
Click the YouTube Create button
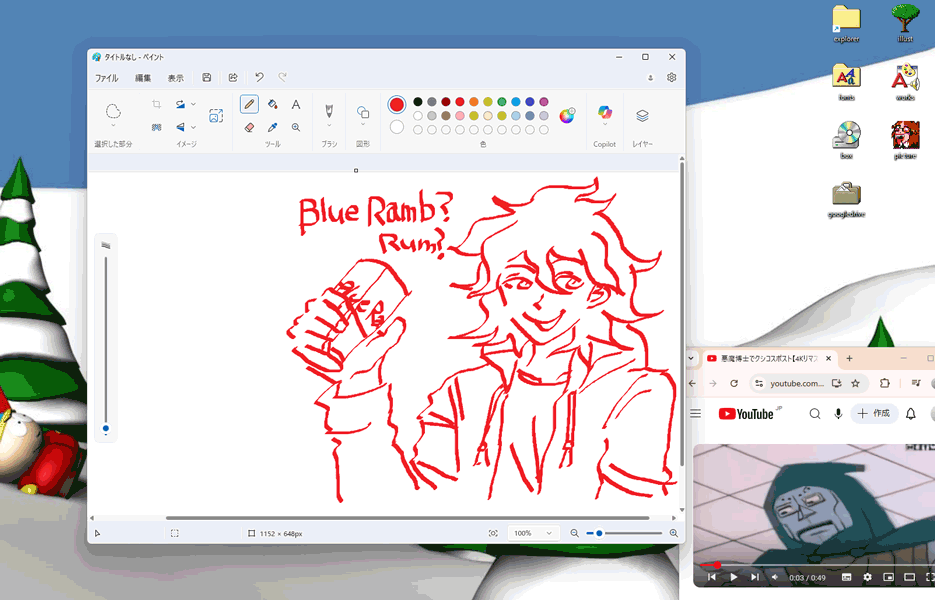tap(873, 413)
